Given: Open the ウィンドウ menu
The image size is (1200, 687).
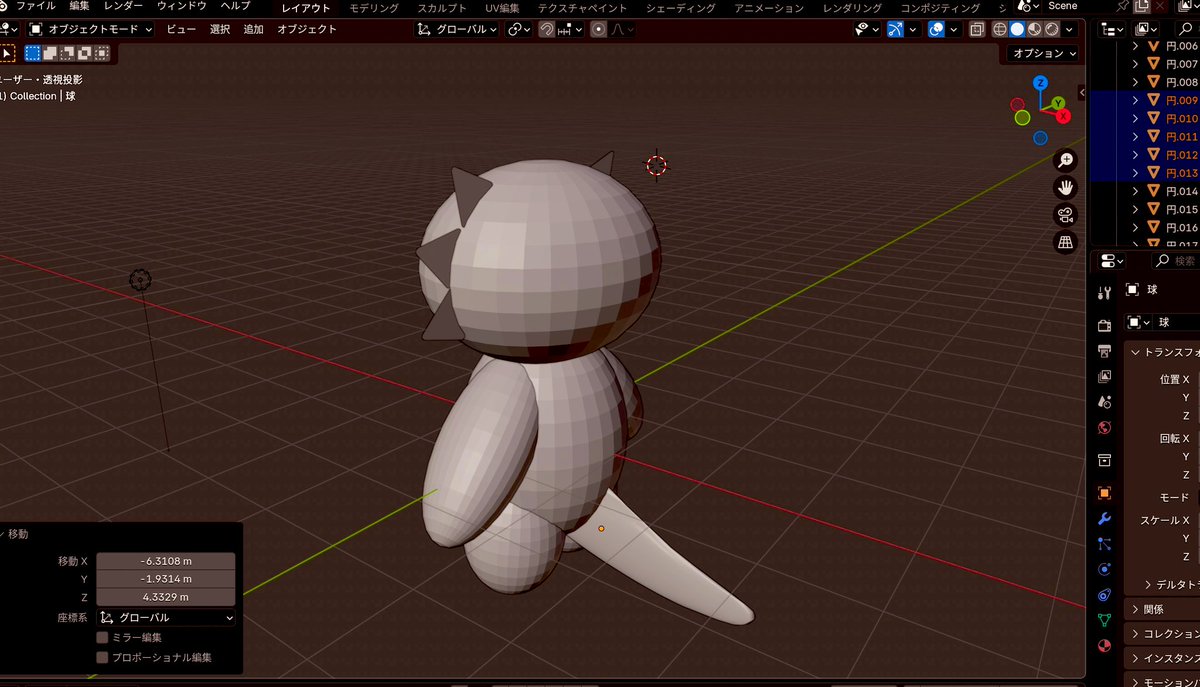Looking at the screenshot, I should click(182, 7).
